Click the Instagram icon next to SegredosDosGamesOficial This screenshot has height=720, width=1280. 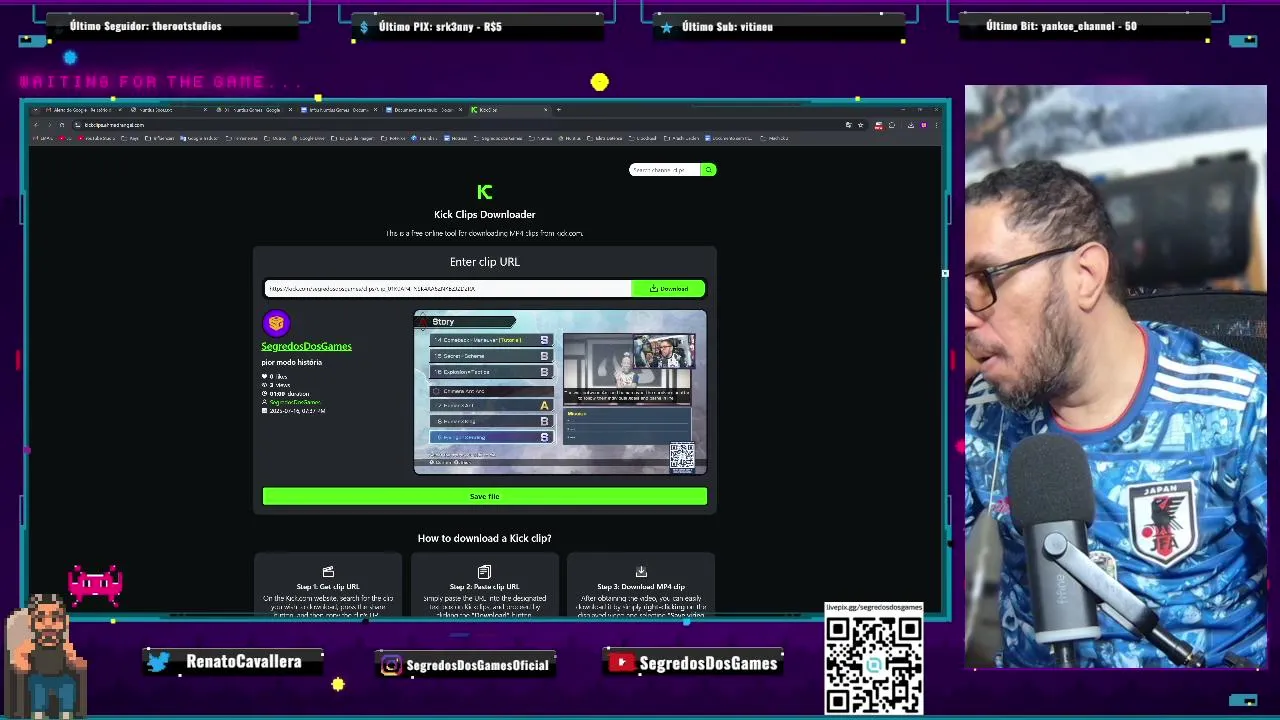tap(391, 665)
